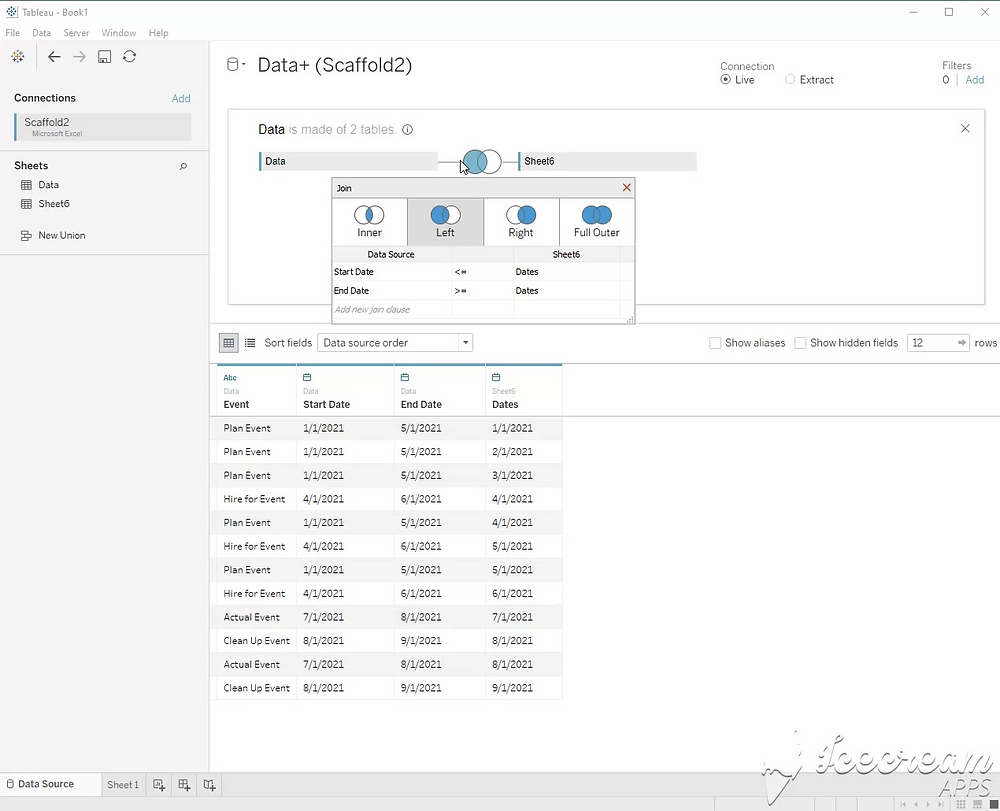Image resolution: width=1000 pixels, height=811 pixels.
Task: Select the Inner join type
Action: click(369, 222)
